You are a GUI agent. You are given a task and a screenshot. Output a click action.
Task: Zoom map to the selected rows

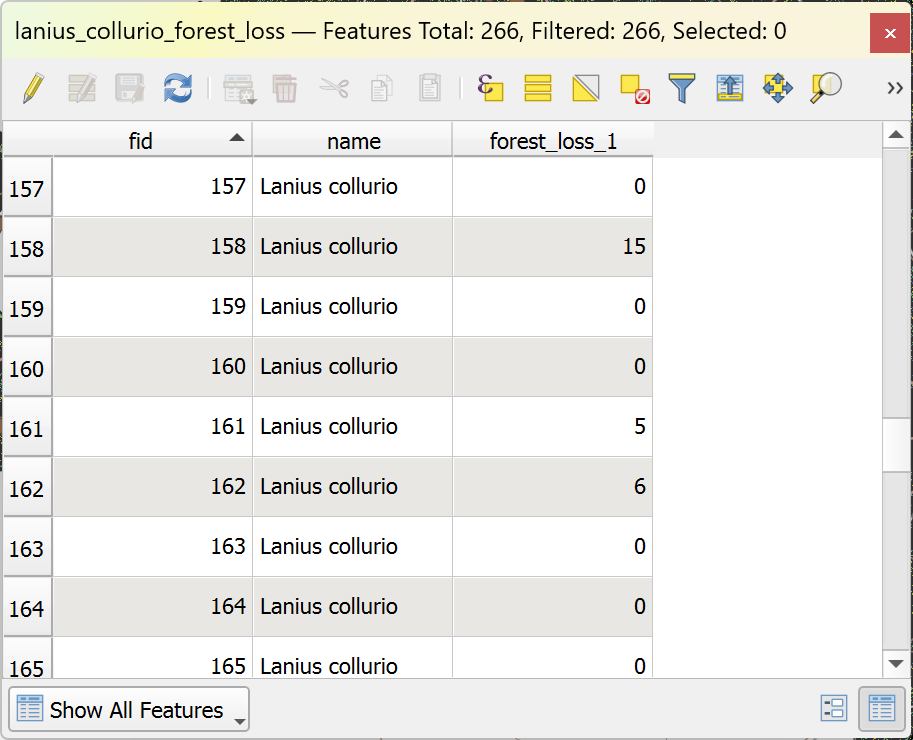[826, 88]
